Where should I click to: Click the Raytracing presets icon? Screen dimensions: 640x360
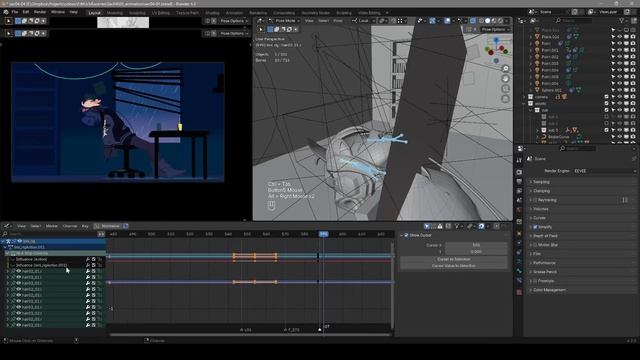pyautogui.click(x=625, y=200)
